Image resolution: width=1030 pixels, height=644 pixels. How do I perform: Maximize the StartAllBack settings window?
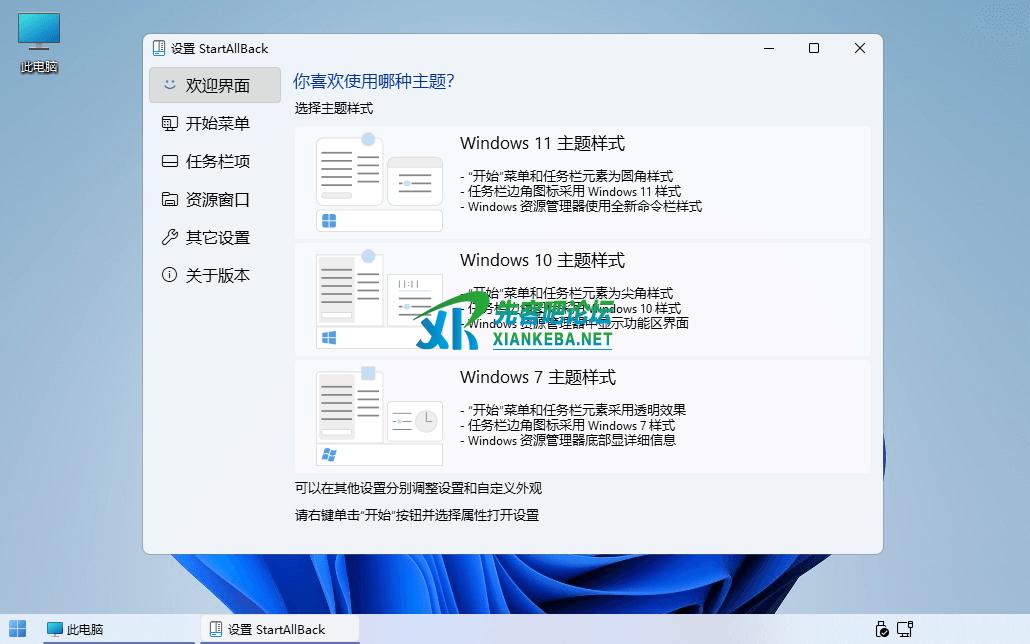[814, 48]
